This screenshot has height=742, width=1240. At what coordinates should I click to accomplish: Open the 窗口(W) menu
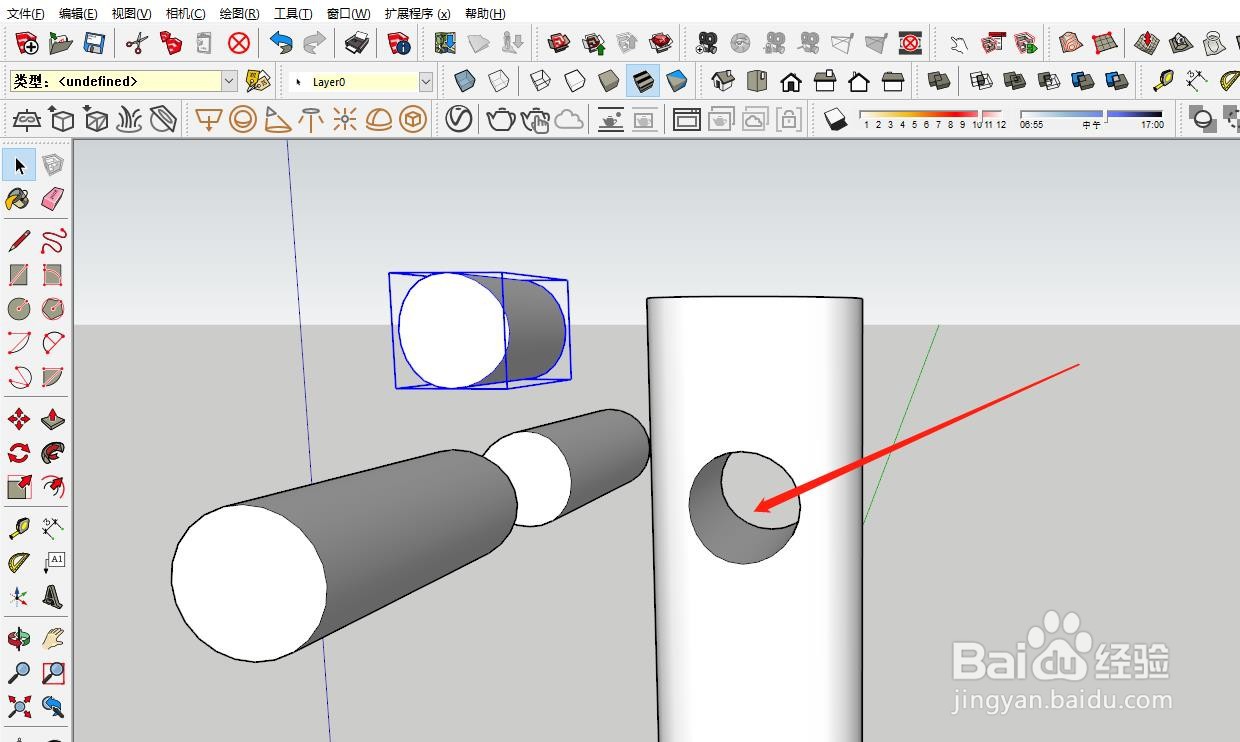coord(348,14)
